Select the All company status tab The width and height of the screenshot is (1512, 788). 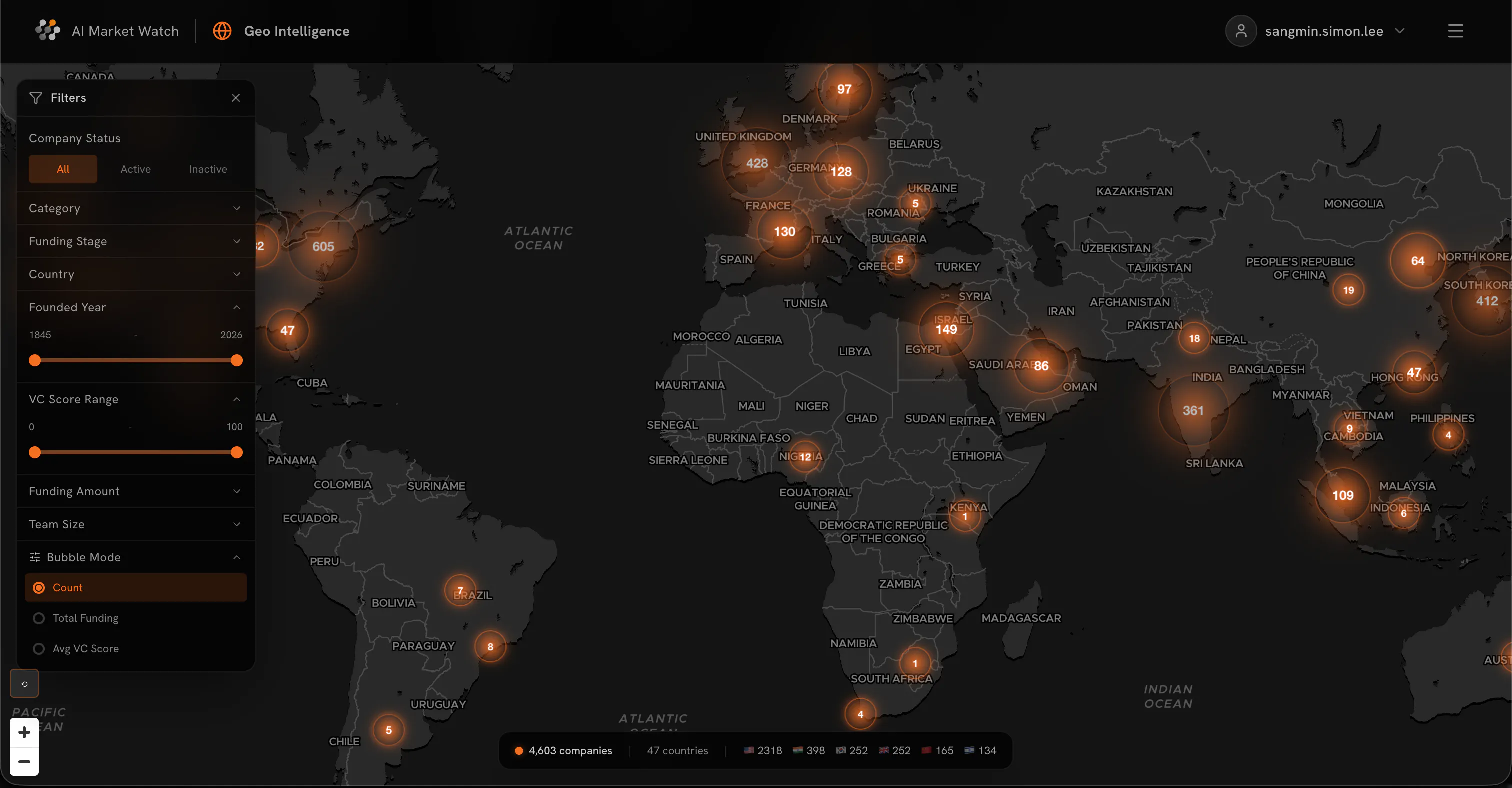coord(63,169)
